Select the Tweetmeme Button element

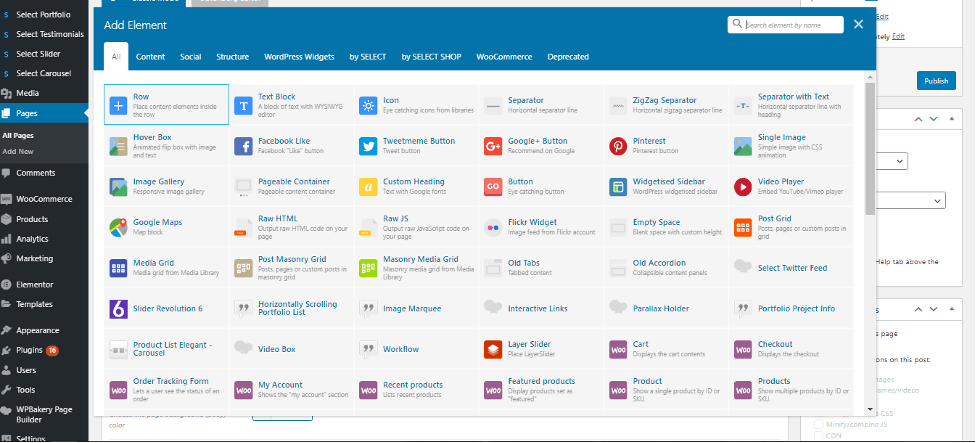416,146
